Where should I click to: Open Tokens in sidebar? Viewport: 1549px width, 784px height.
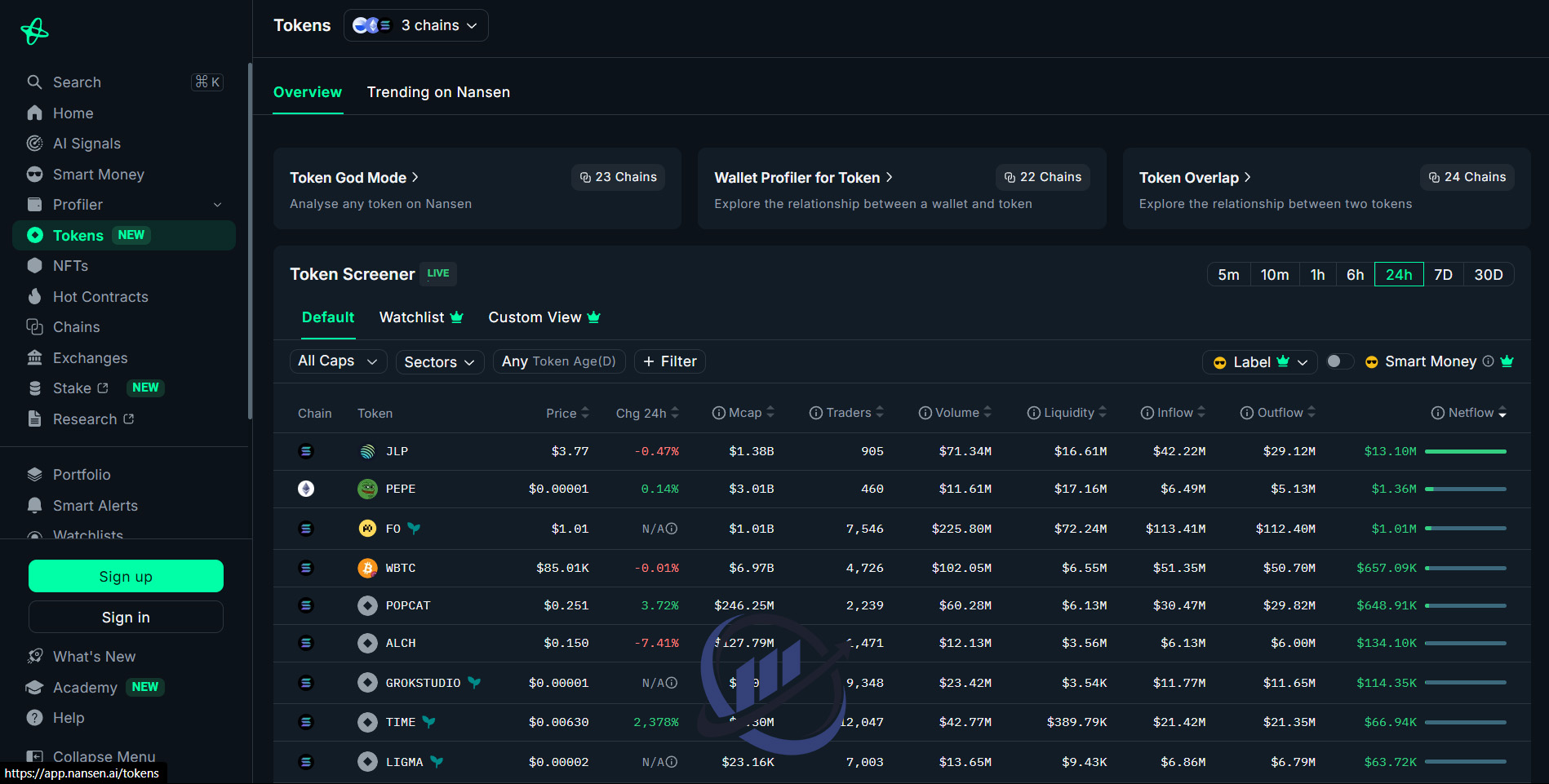[x=124, y=235]
